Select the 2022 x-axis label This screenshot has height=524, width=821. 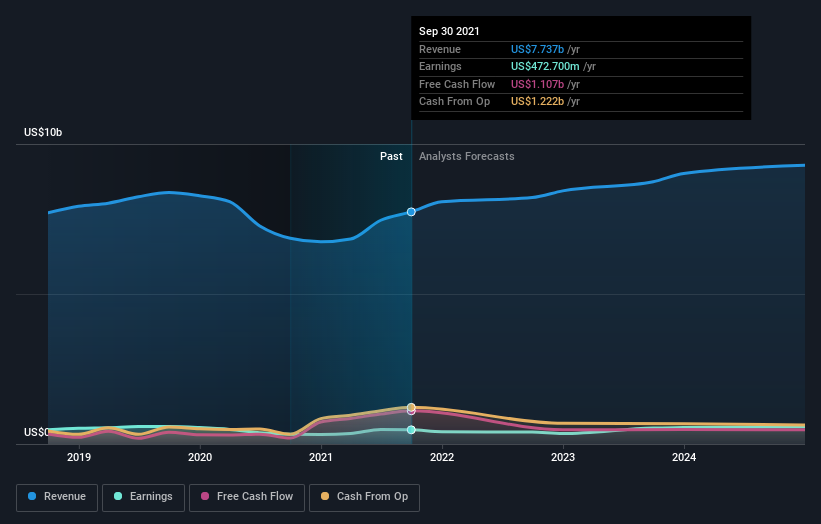click(x=442, y=457)
